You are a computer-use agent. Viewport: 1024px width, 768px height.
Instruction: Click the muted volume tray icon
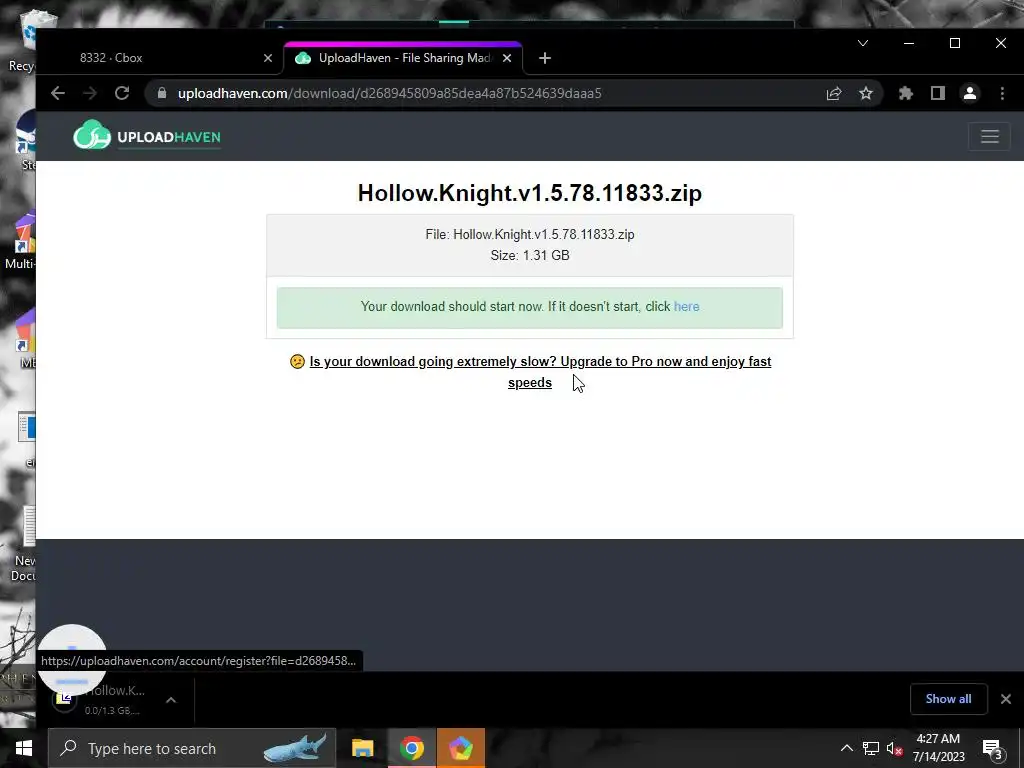[x=895, y=748]
